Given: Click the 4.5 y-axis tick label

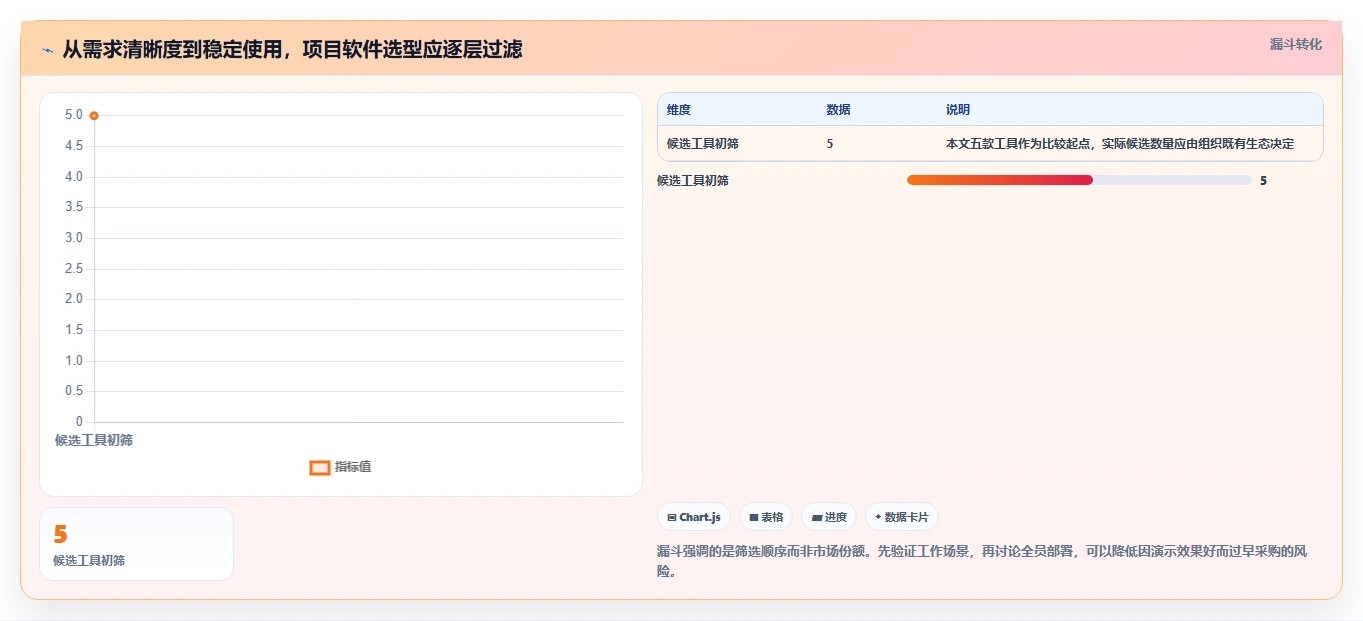Looking at the screenshot, I should [x=73, y=146].
